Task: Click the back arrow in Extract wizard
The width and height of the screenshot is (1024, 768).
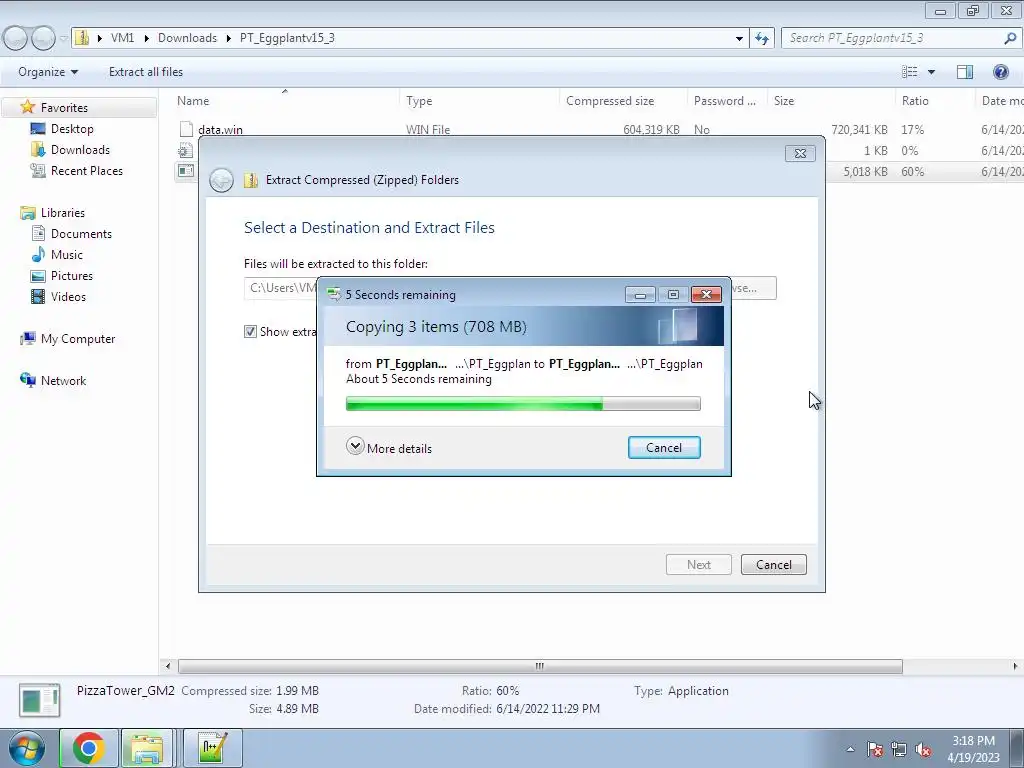Action: point(221,180)
